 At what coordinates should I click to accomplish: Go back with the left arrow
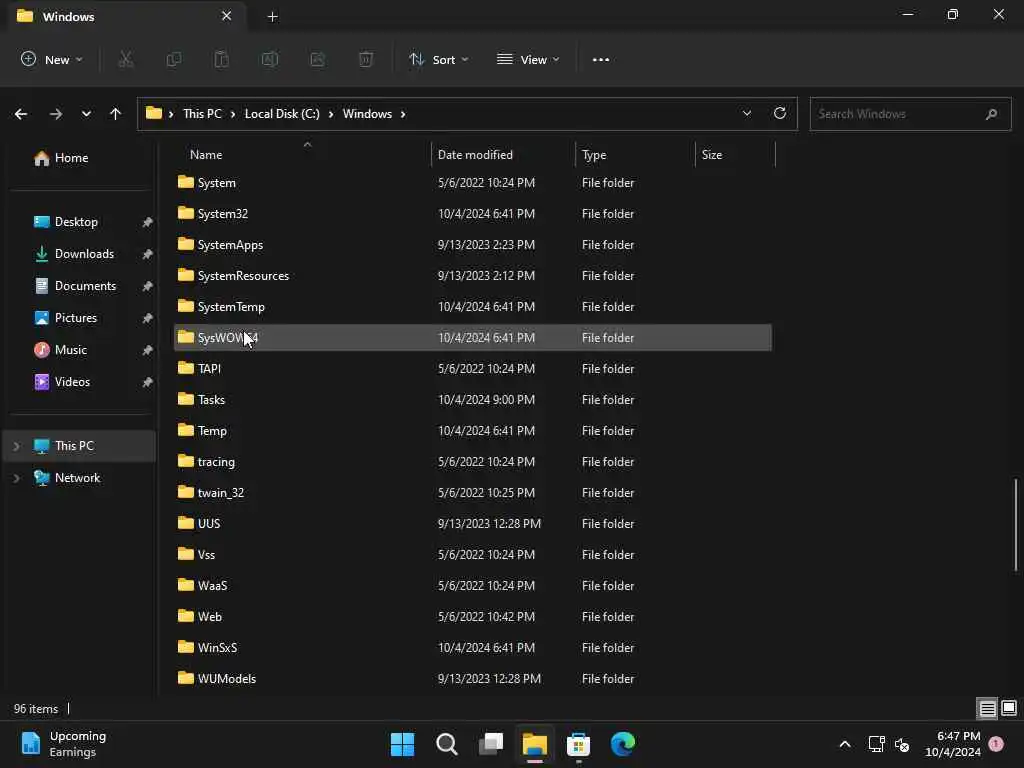(21, 114)
